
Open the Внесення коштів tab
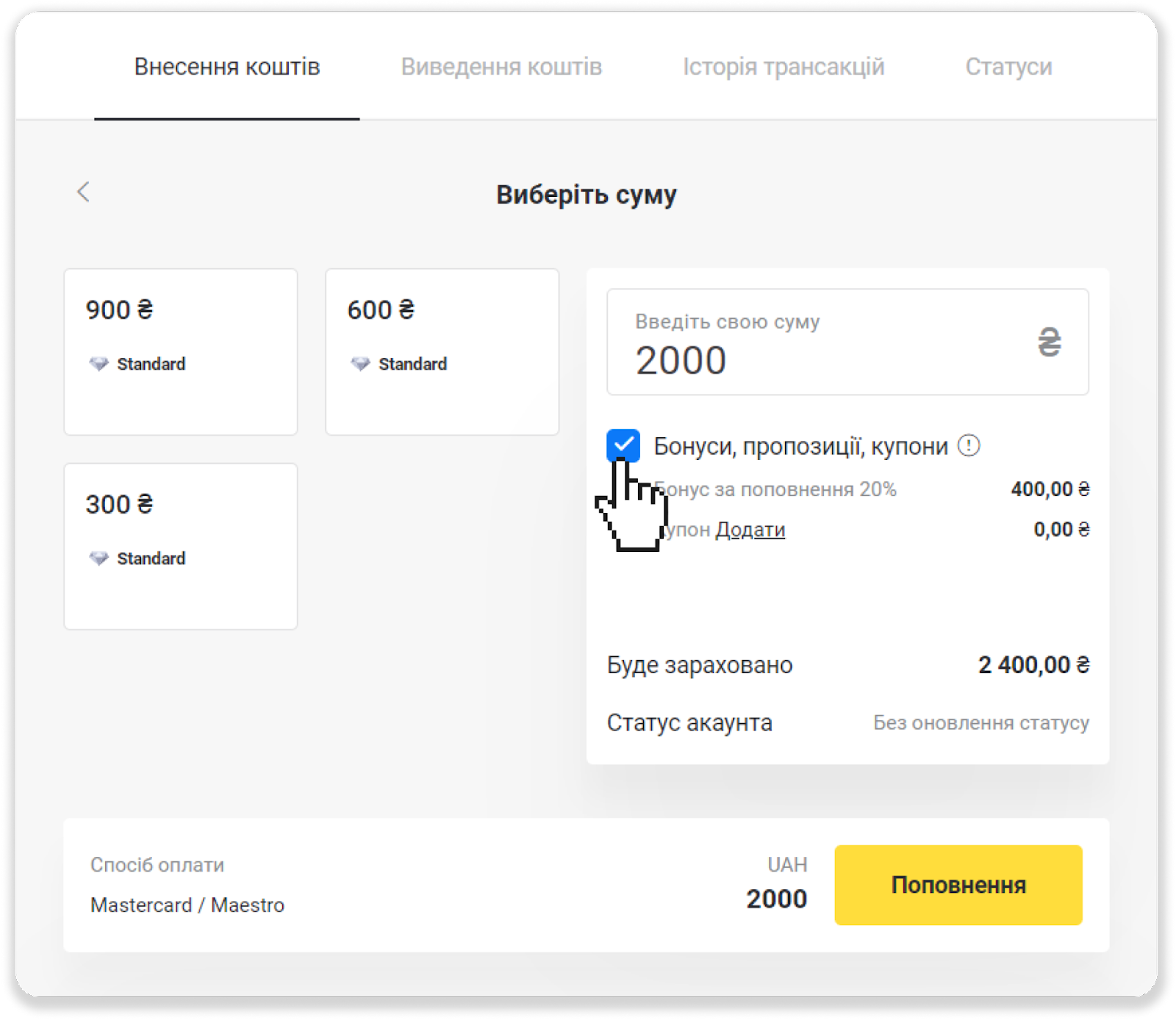tap(226, 67)
